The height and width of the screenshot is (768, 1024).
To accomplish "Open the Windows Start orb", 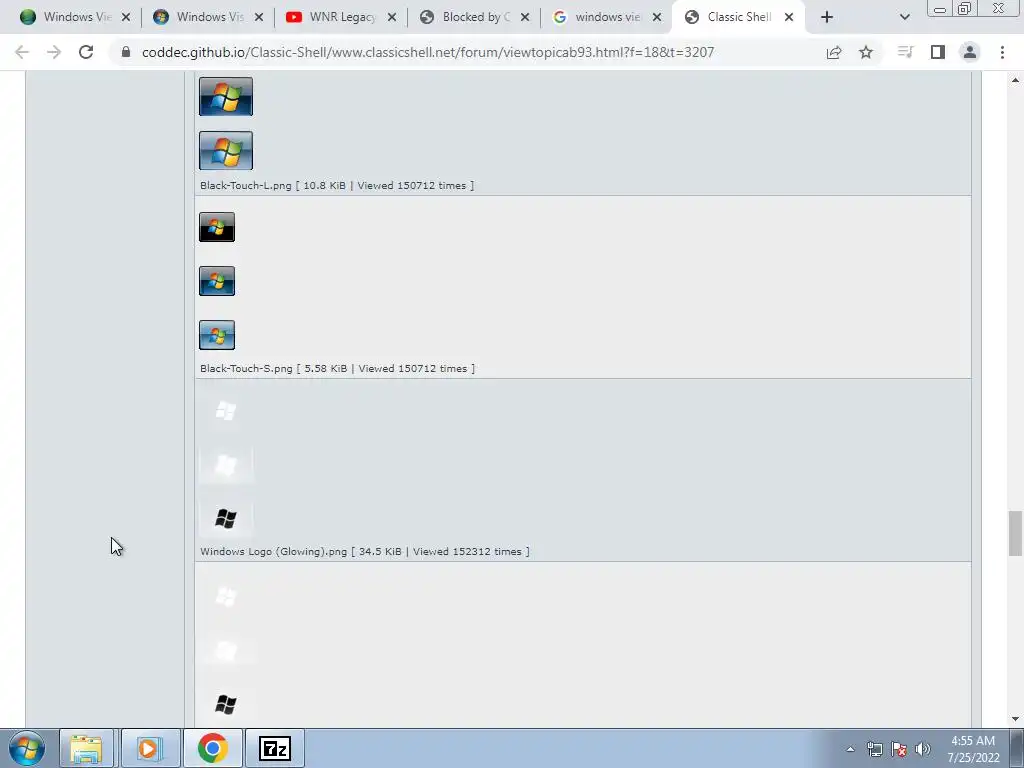I will [x=27, y=748].
